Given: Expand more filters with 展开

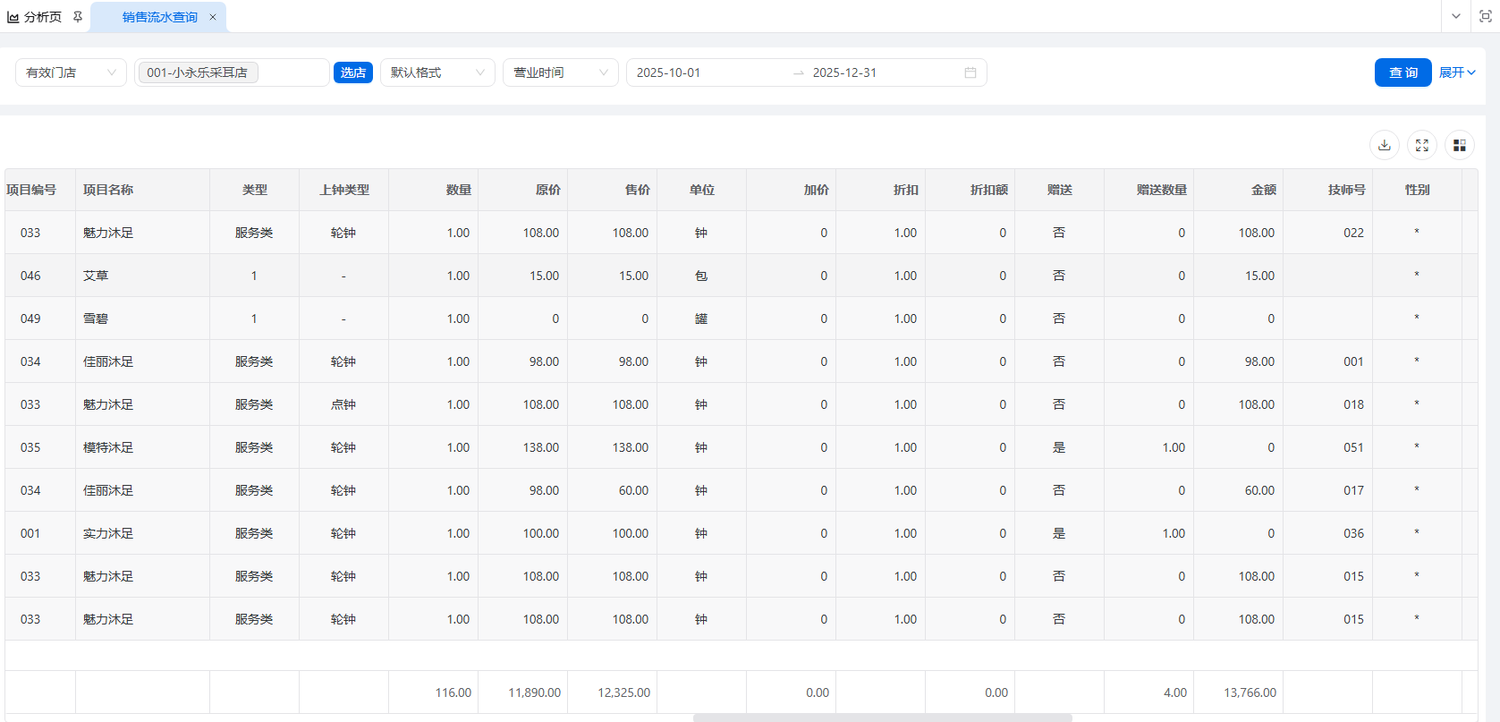Looking at the screenshot, I should coord(1457,73).
